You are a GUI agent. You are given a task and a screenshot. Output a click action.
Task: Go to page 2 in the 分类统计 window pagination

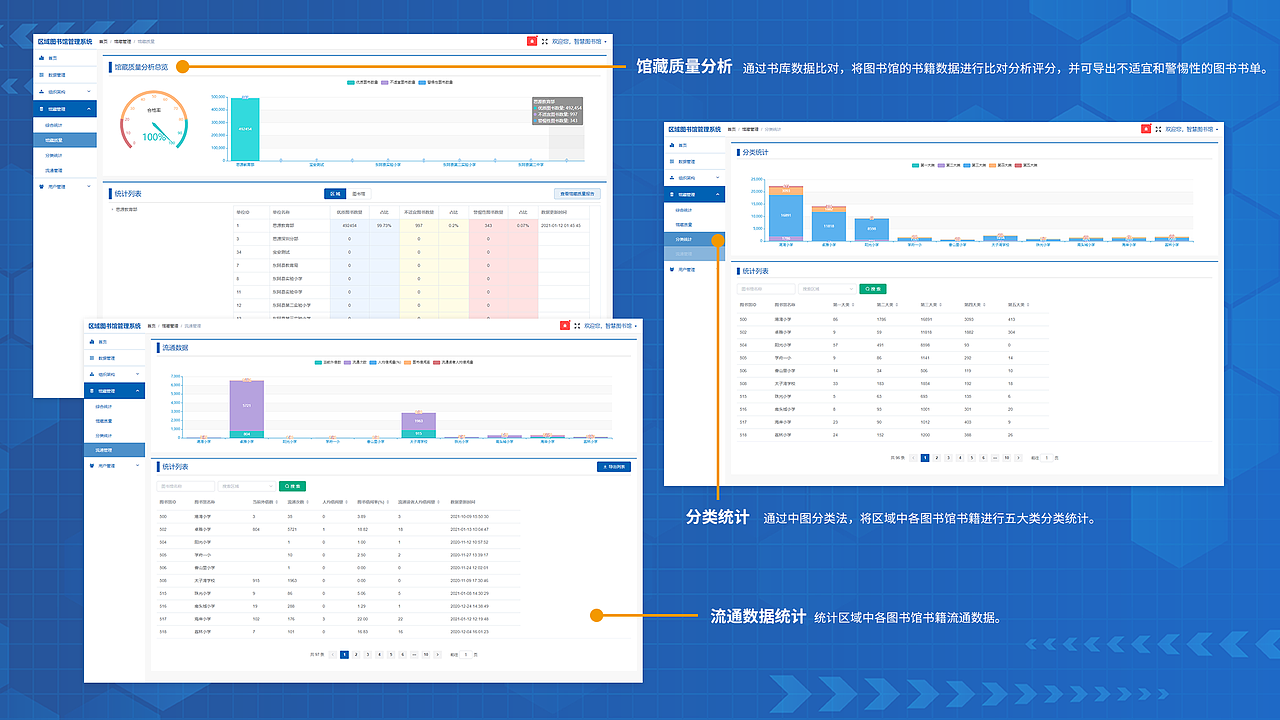(x=936, y=458)
